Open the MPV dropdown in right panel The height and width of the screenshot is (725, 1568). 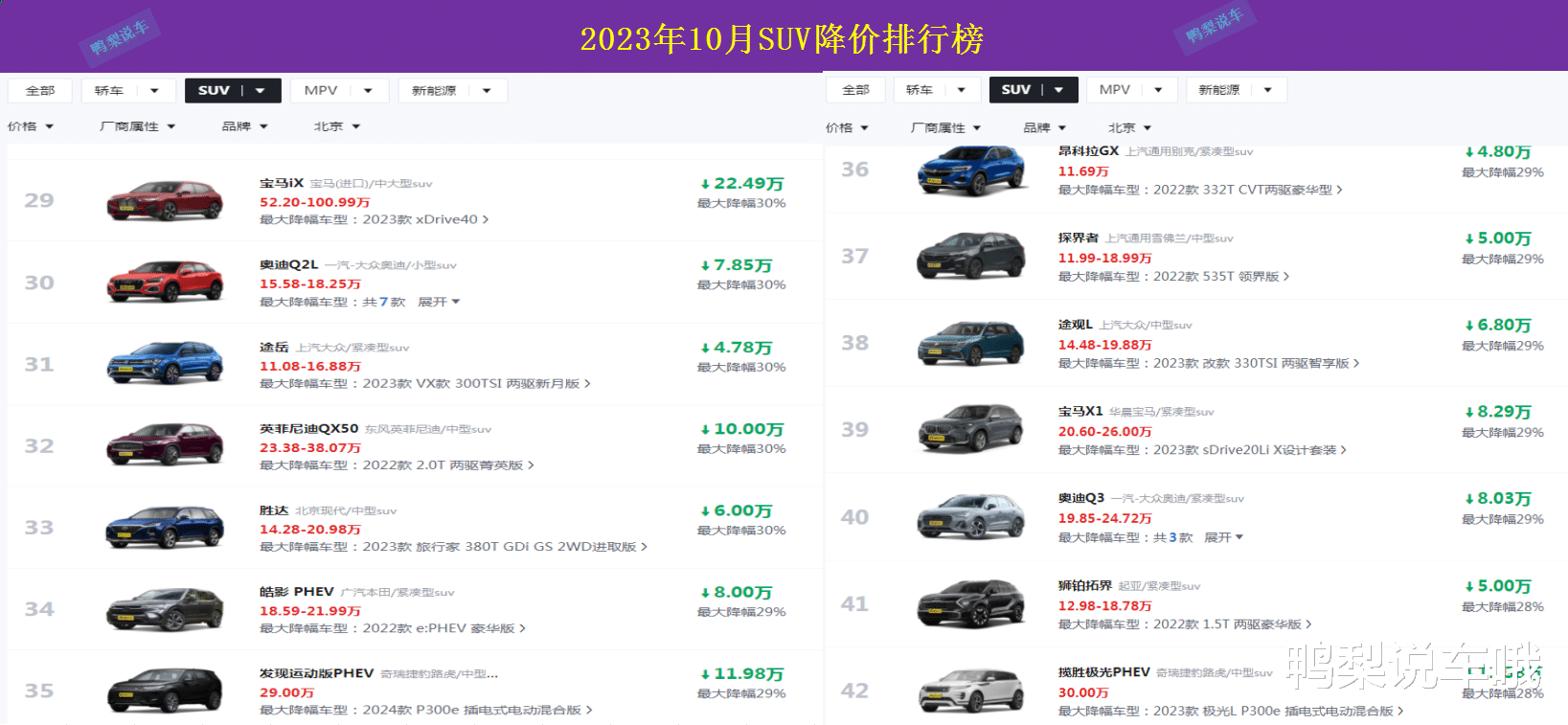point(1132,90)
